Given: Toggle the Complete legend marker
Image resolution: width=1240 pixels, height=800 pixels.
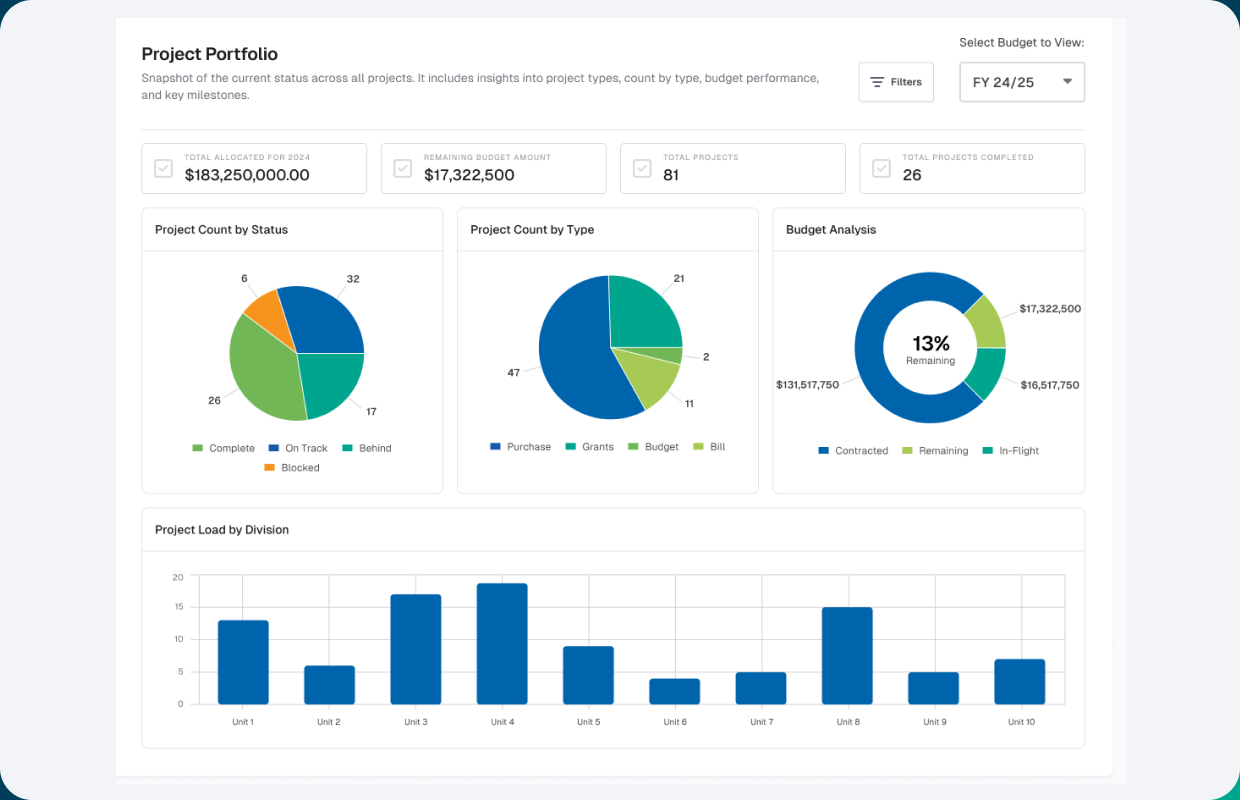Looking at the screenshot, I should click(200, 448).
